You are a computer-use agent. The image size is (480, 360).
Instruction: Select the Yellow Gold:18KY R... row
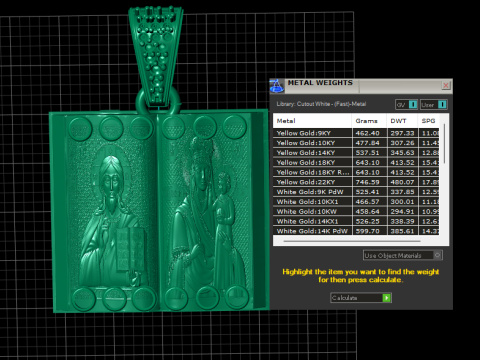pos(356,172)
